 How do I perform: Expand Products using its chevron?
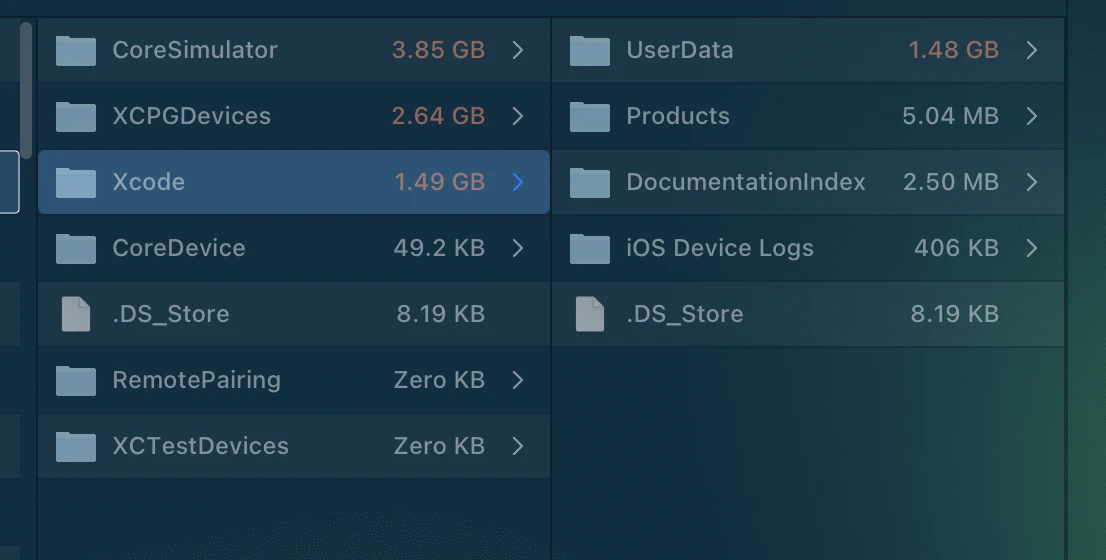pyautogui.click(x=1031, y=116)
